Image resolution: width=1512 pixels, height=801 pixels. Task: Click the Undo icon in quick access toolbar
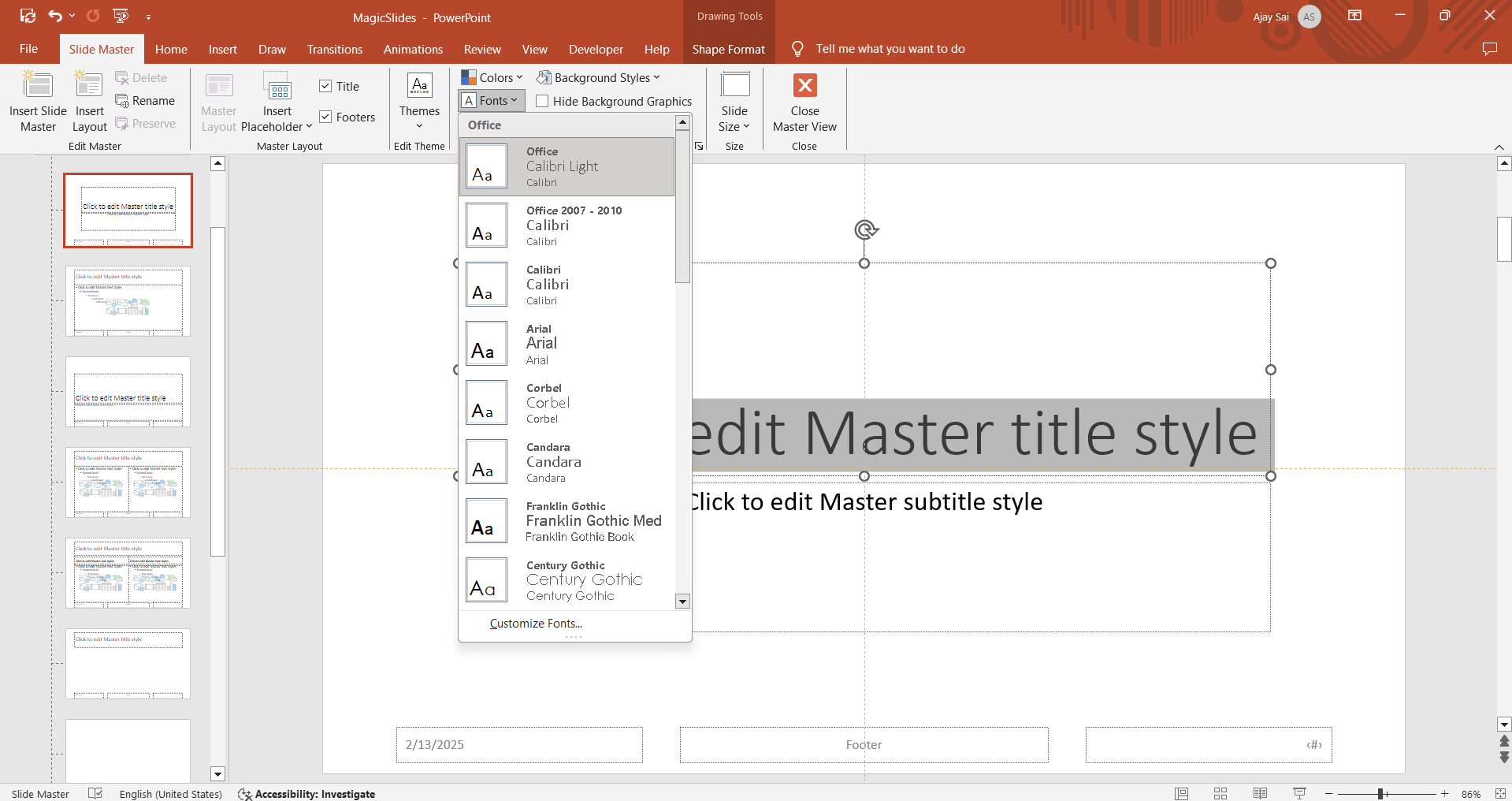54,16
